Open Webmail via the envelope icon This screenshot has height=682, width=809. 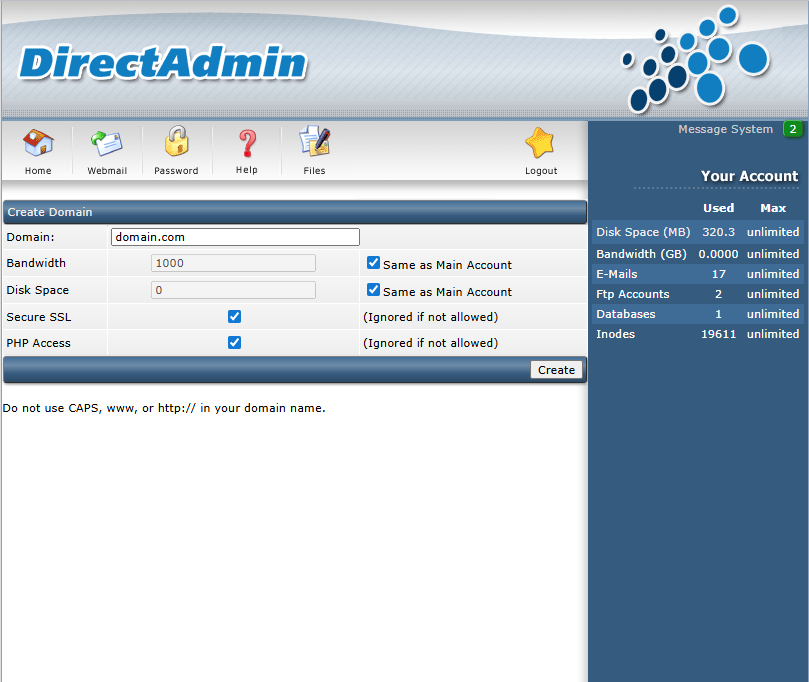pos(107,143)
